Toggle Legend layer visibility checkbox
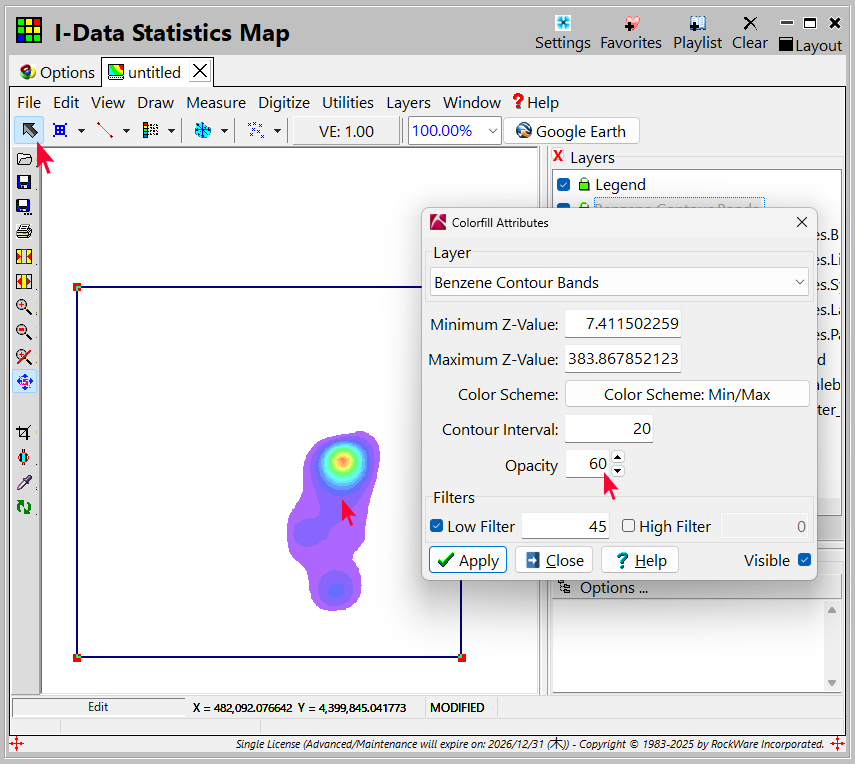855x764 pixels. coord(564,185)
